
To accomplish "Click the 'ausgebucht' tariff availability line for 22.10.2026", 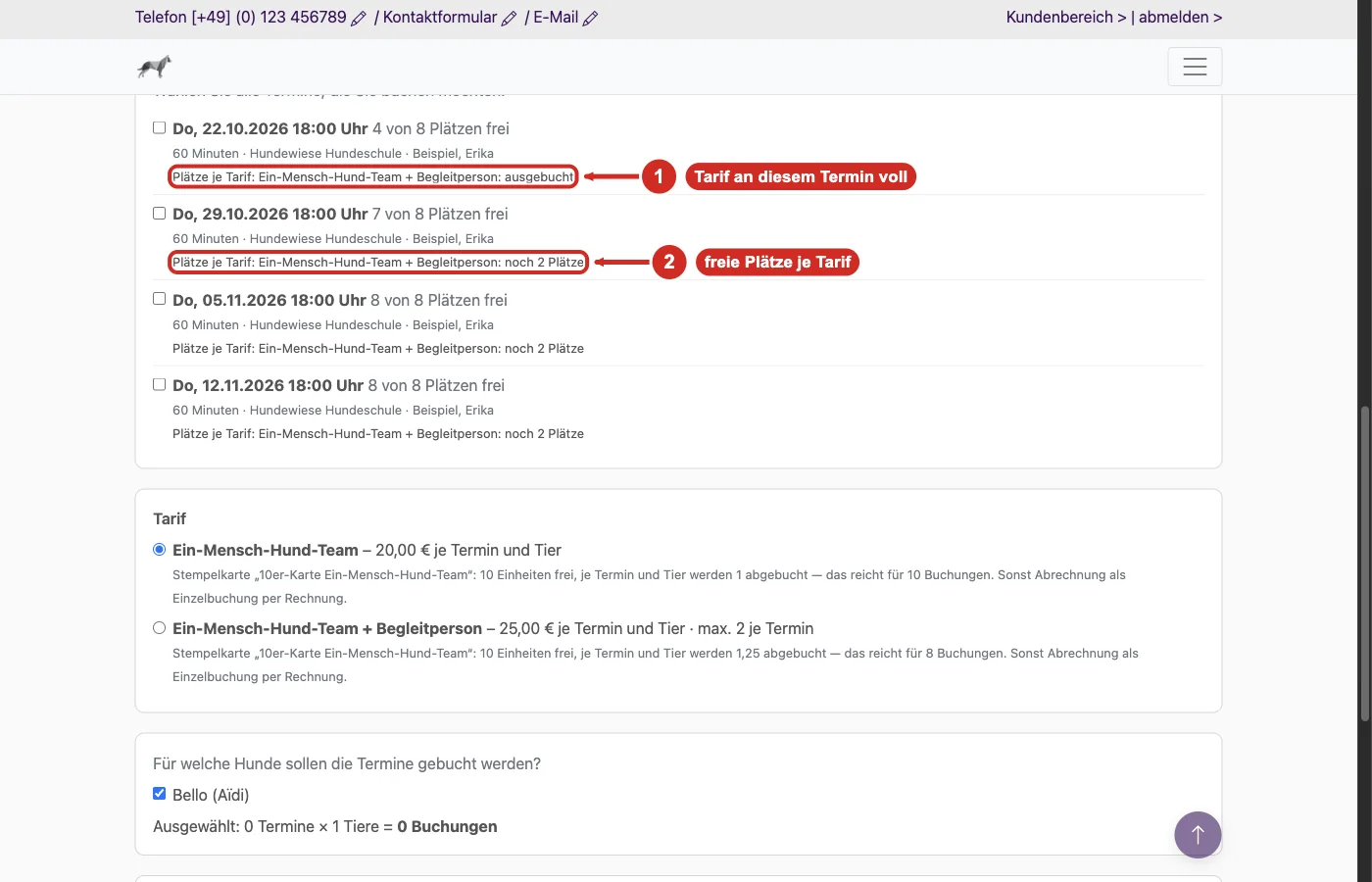I will coord(373,177).
